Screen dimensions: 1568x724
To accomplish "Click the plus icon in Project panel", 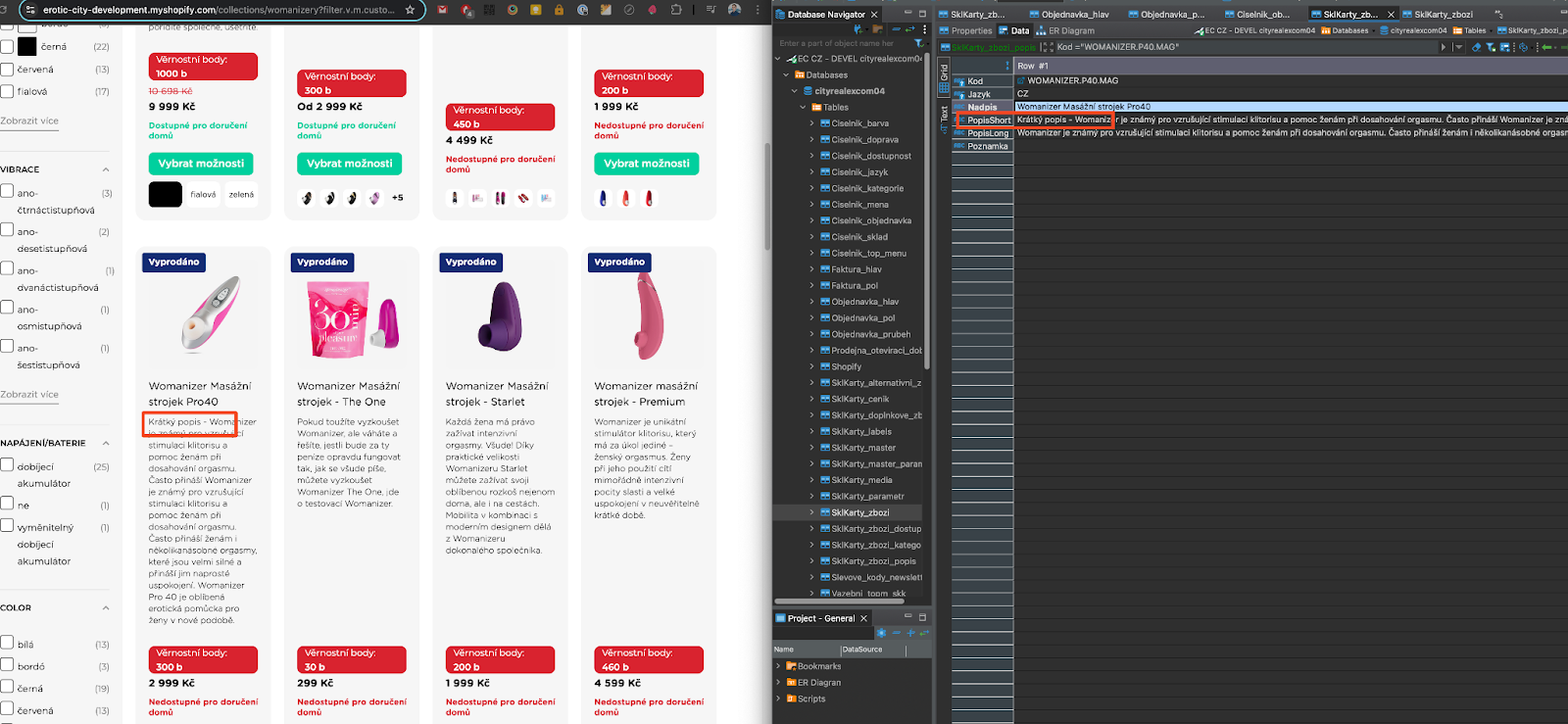I will 910,633.
